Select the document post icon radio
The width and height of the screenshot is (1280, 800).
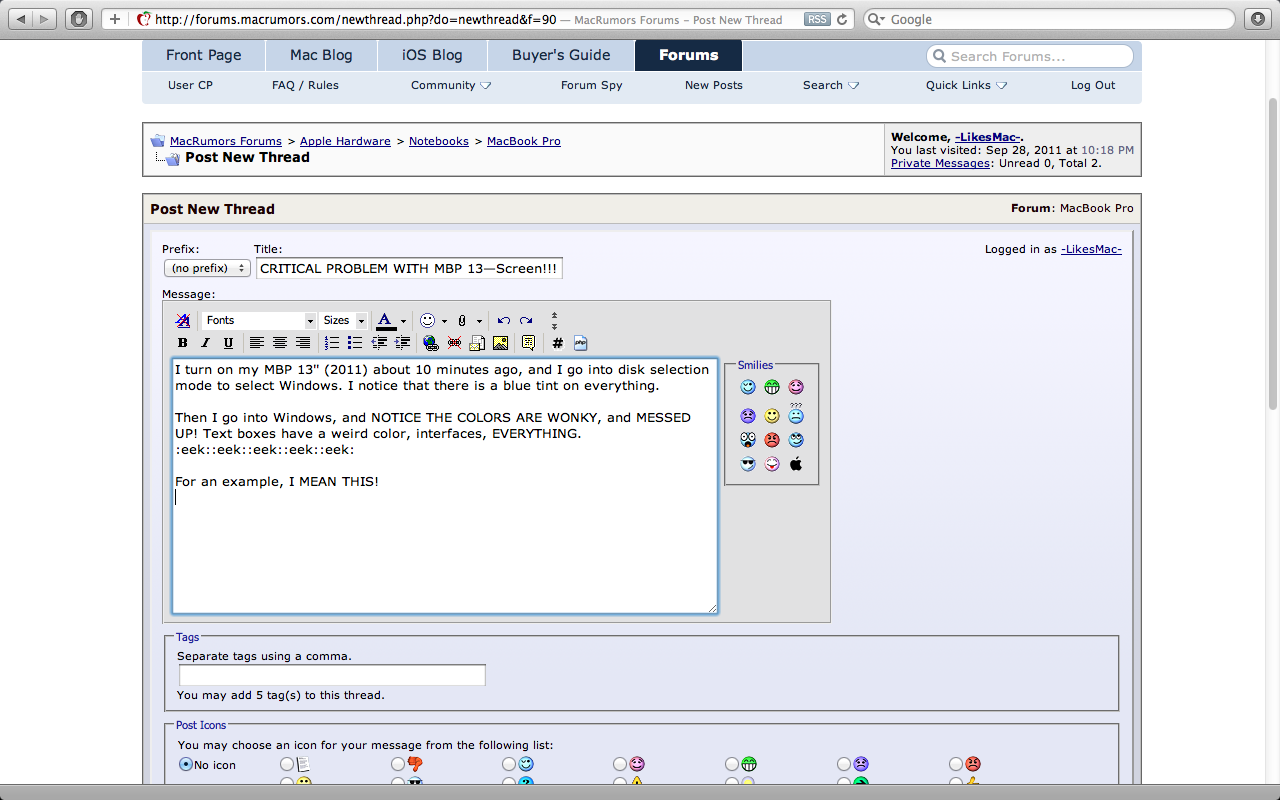point(287,764)
